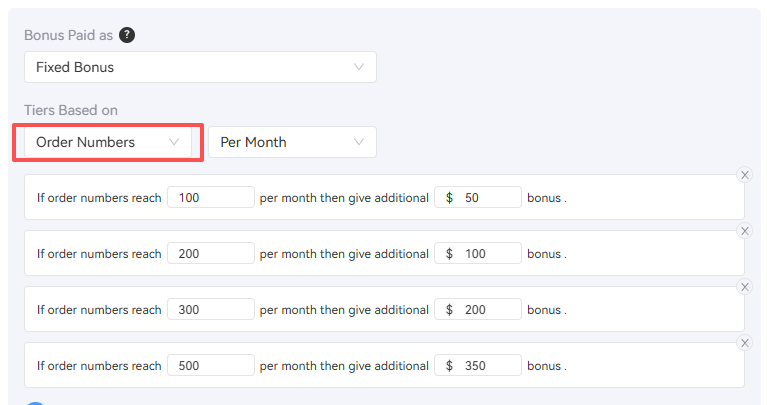The width and height of the screenshot is (767, 405).
Task: Open the Fixed Bonus dropdown
Action: 201,67
